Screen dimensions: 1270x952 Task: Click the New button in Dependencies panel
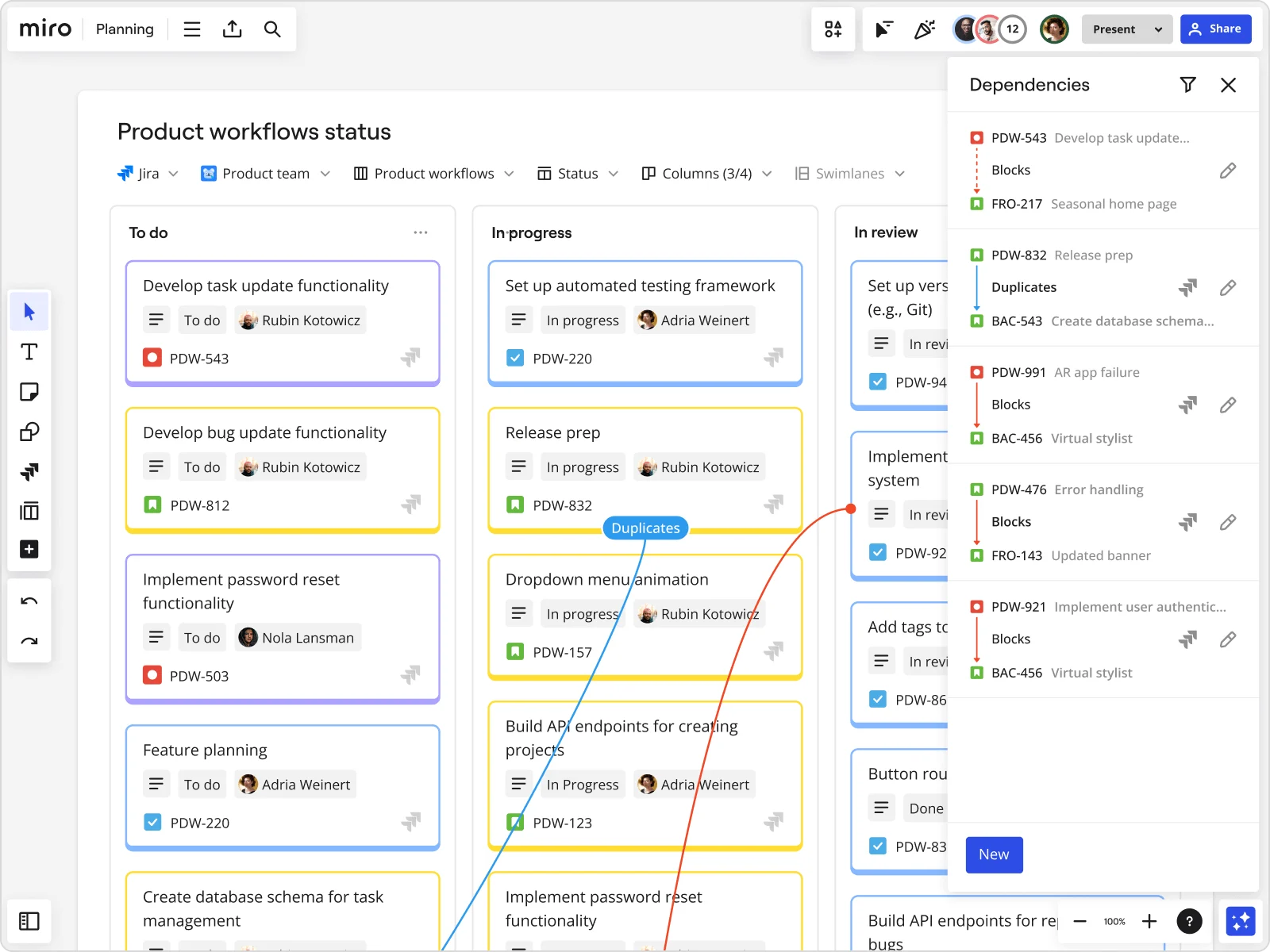click(995, 854)
